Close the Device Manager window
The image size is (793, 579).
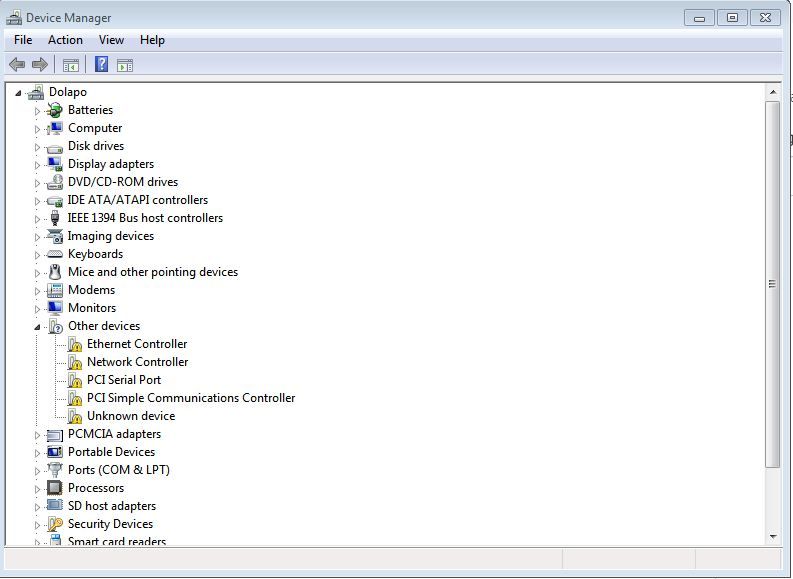pos(765,18)
